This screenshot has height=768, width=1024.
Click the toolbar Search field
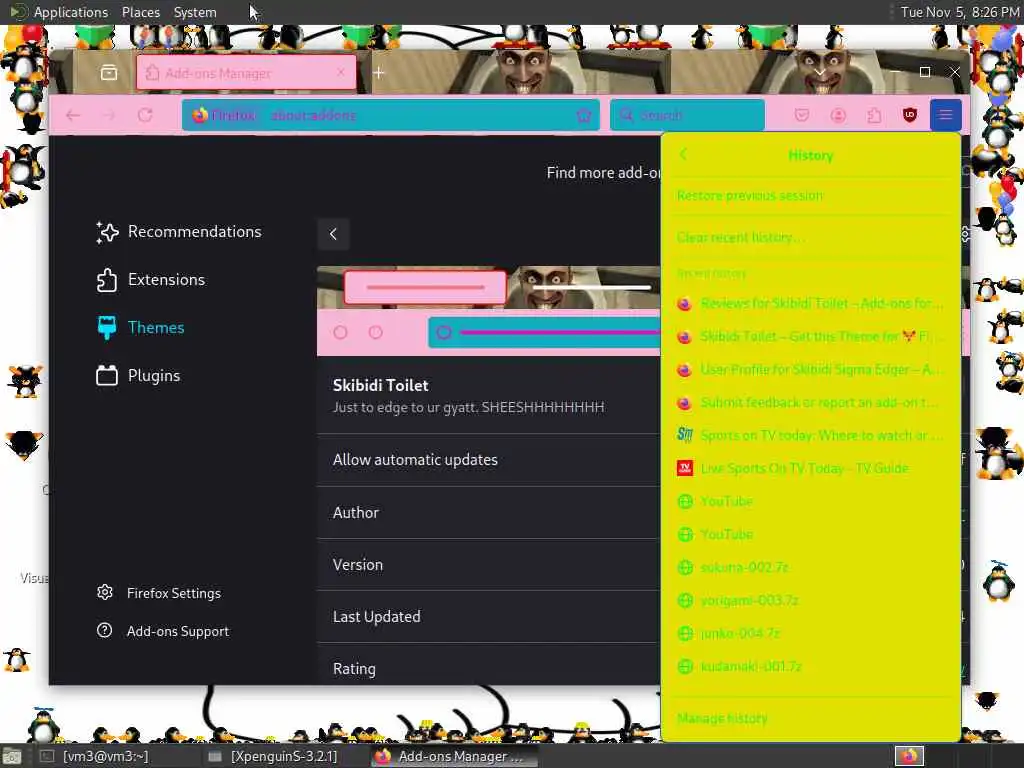coord(688,116)
